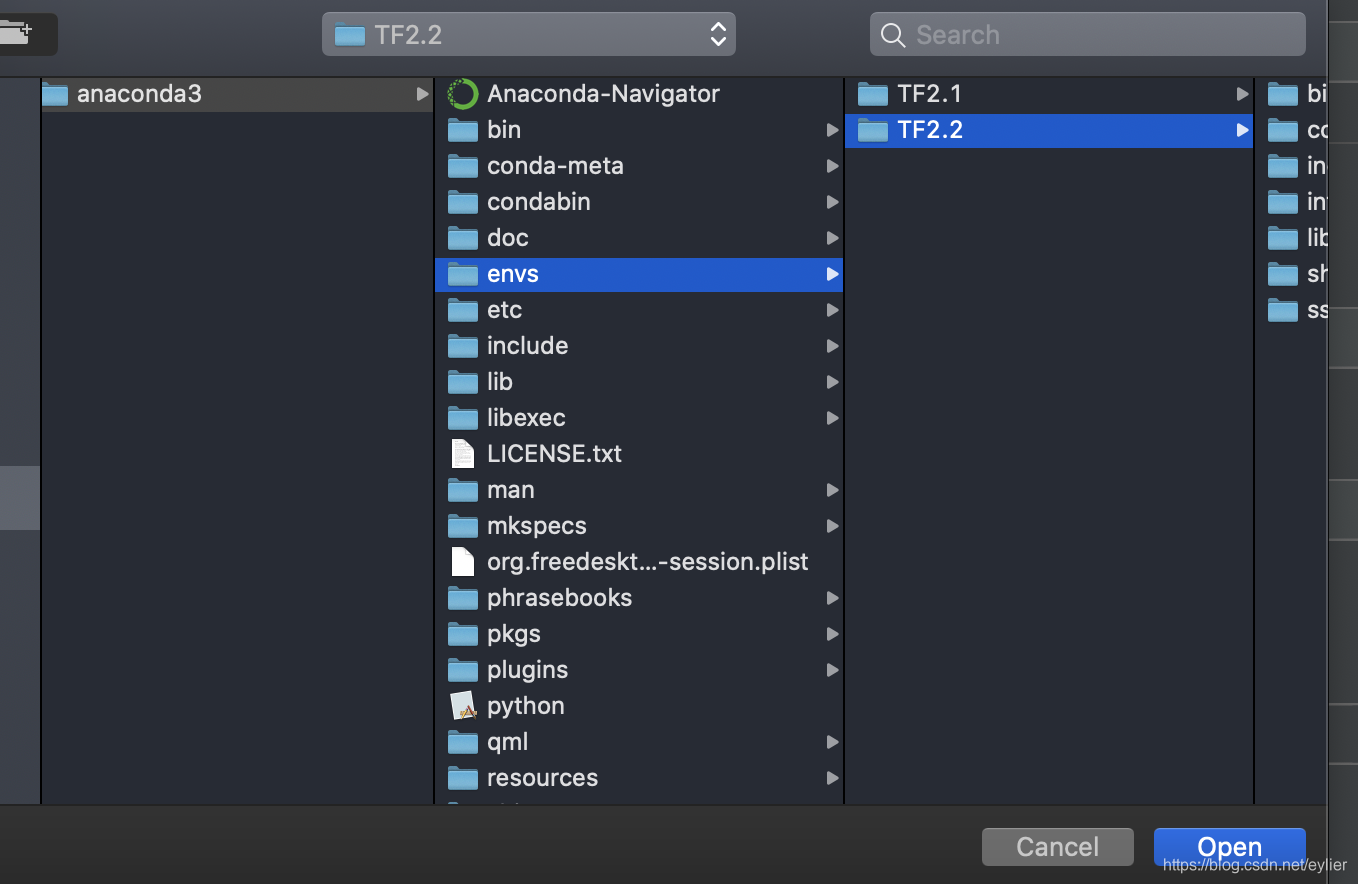Open the TF2.2 location dropdown
1358x884 pixels.
pyautogui.click(x=528, y=33)
